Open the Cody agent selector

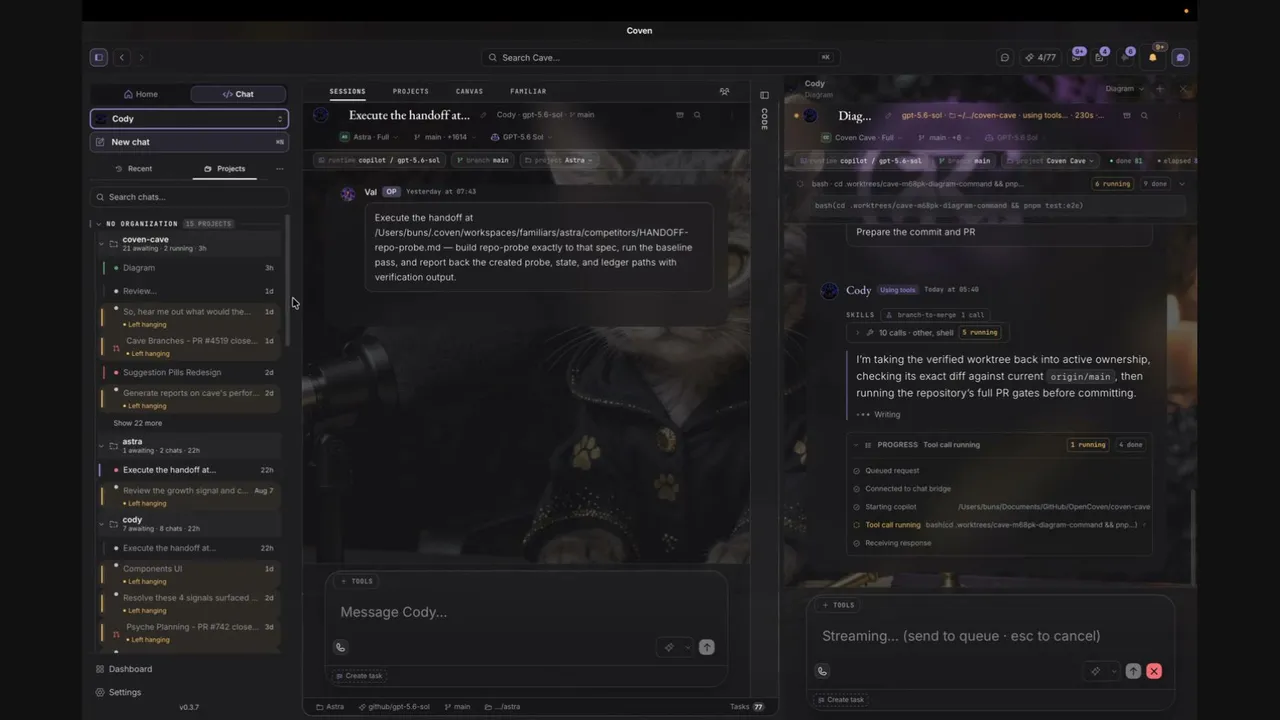click(189, 119)
